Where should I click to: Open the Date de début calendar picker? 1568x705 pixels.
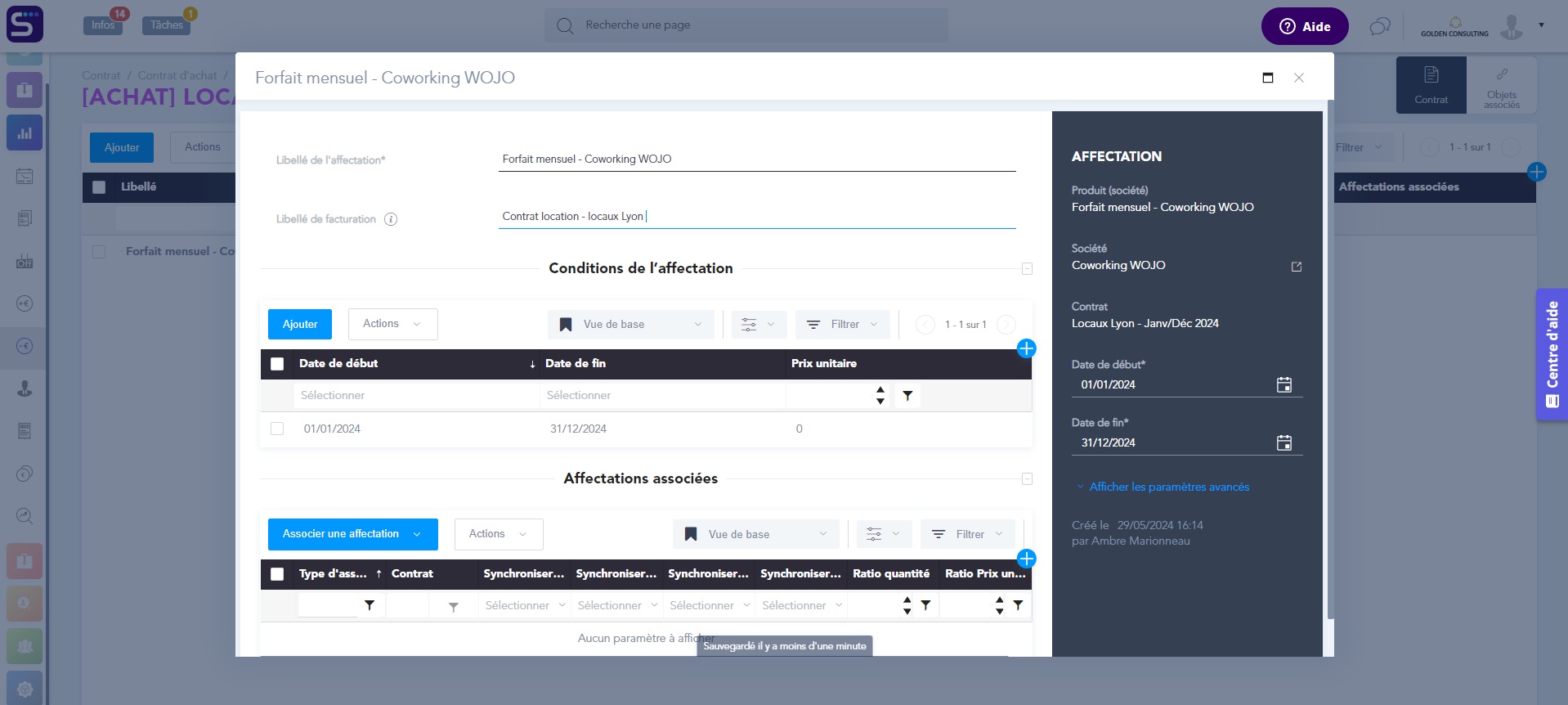1284,384
